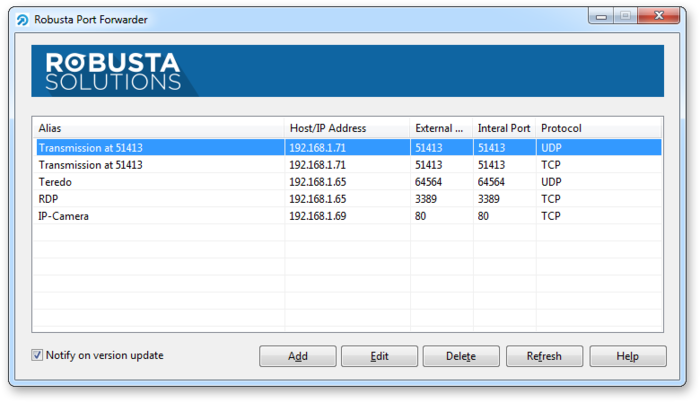Click the External port column header
The height and width of the screenshot is (402, 700).
click(440, 128)
